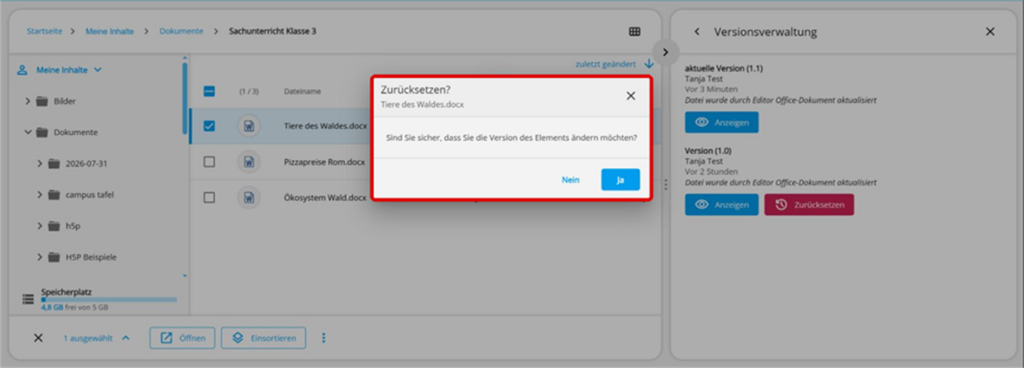Go back using the Versionsverwaltung back arrow
Viewport: 1024px width, 368px height.
click(x=697, y=31)
